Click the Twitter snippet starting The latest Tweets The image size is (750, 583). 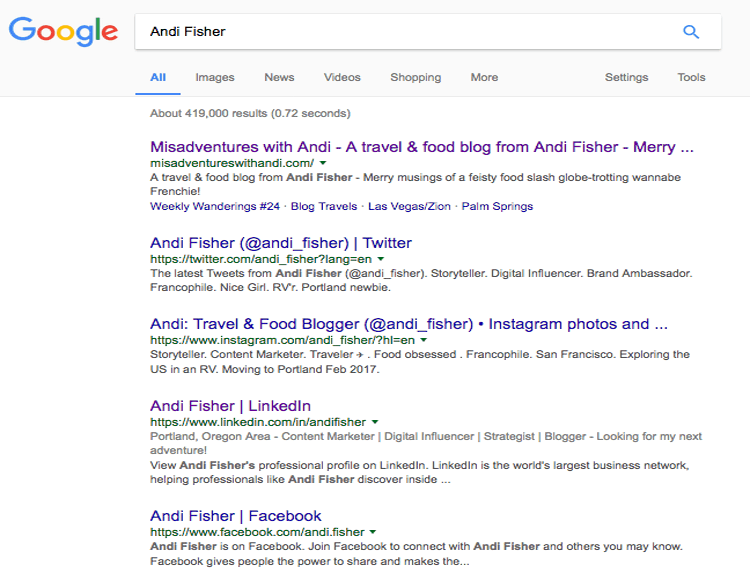(421, 280)
